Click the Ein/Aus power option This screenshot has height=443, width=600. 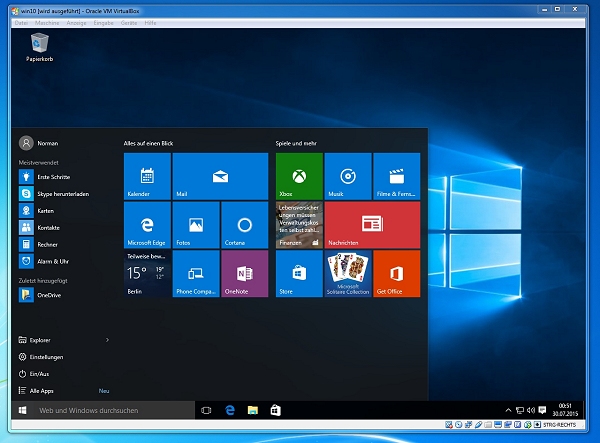(x=34, y=374)
